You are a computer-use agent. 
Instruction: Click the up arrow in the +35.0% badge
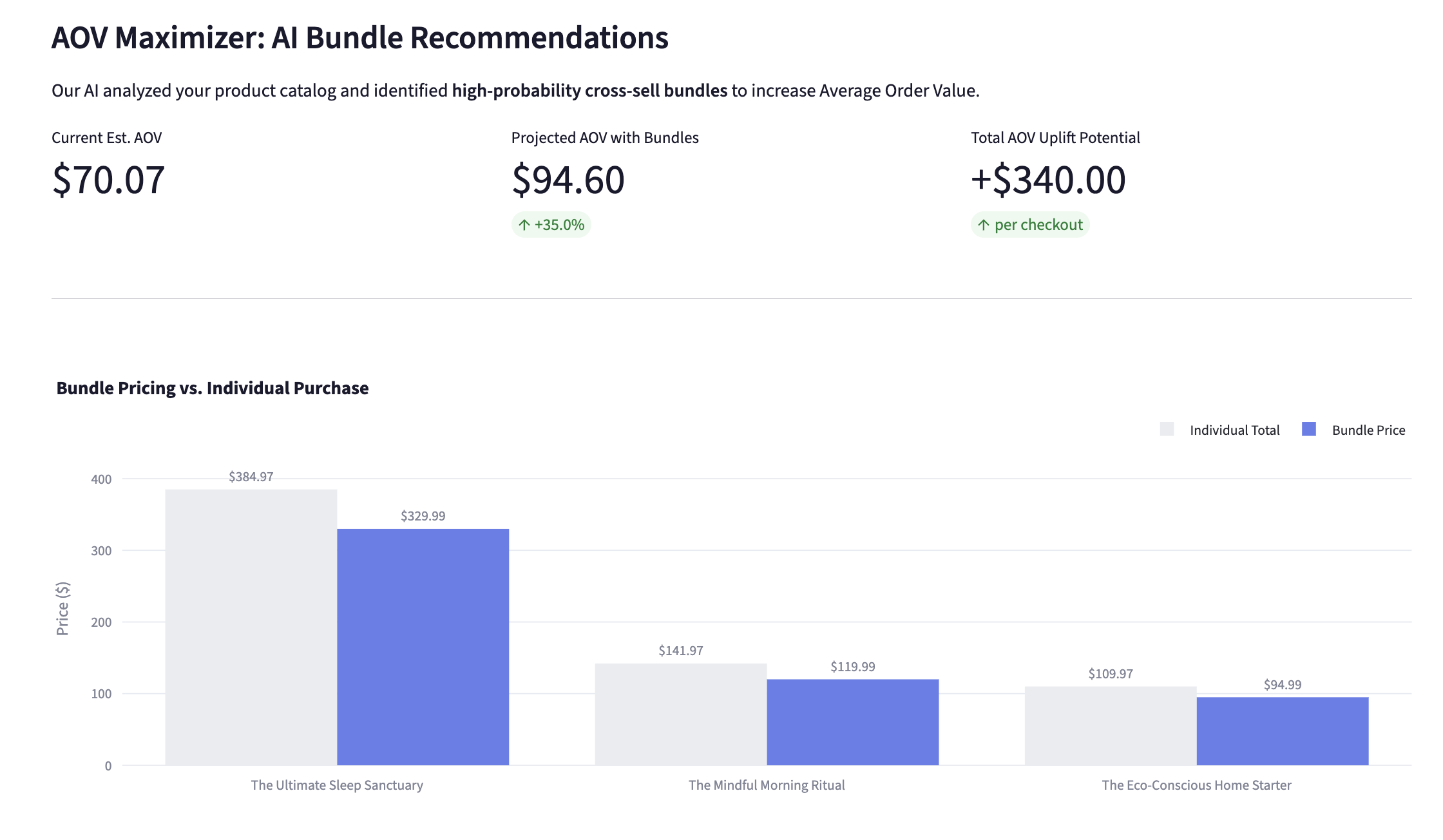pos(524,225)
